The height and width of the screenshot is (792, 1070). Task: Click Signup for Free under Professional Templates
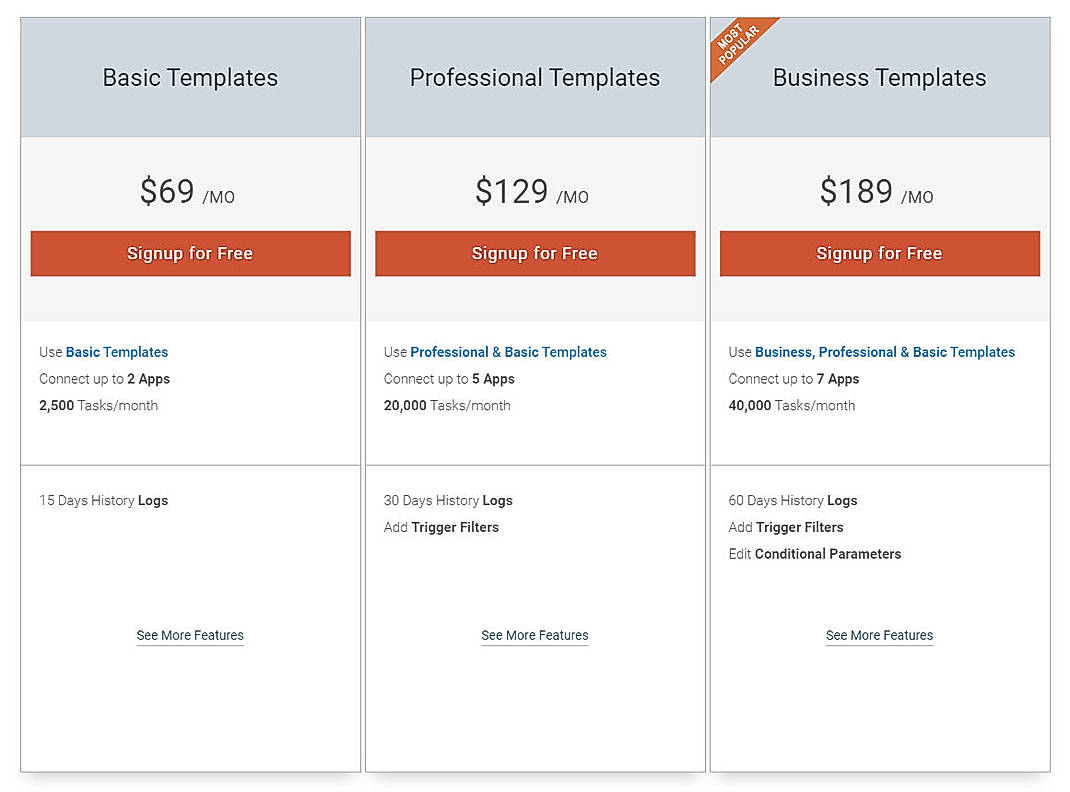click(x=535, y=253)
